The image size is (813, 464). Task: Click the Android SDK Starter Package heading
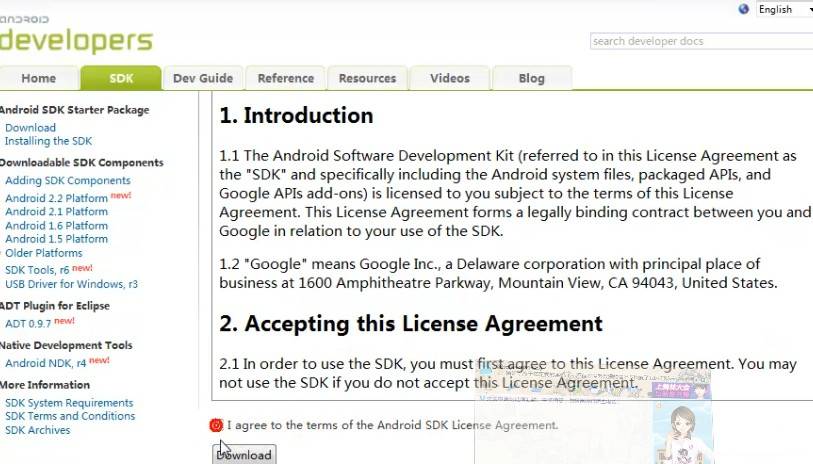tap(75, 110)
